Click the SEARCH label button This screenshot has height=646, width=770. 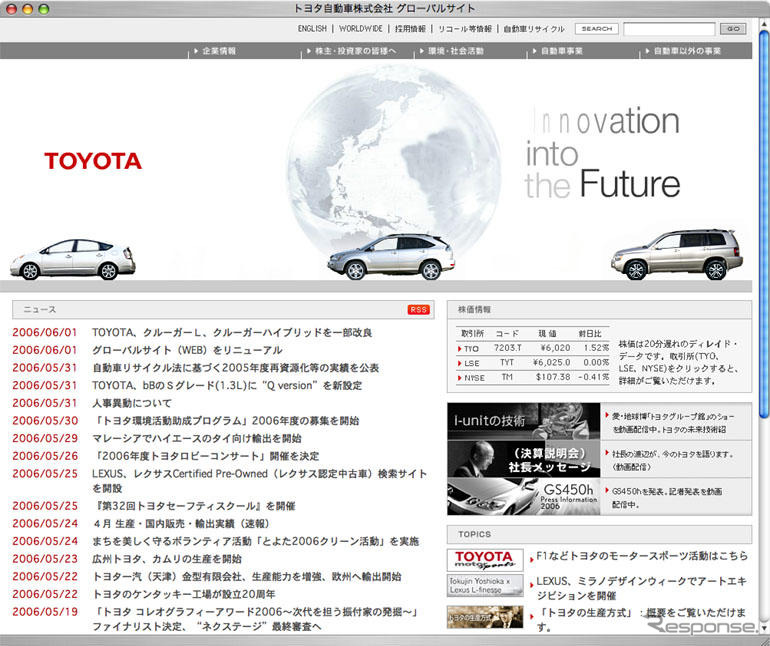tap(597, 29)
